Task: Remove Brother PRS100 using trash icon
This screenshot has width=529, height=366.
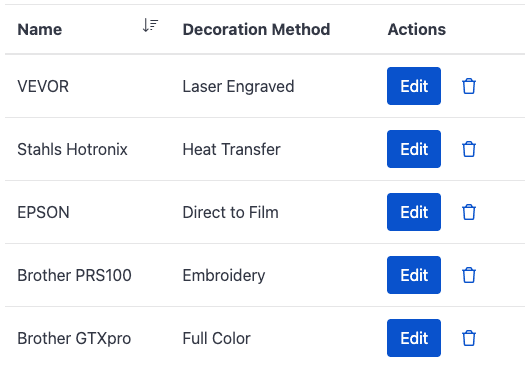Action: point(469,275)
